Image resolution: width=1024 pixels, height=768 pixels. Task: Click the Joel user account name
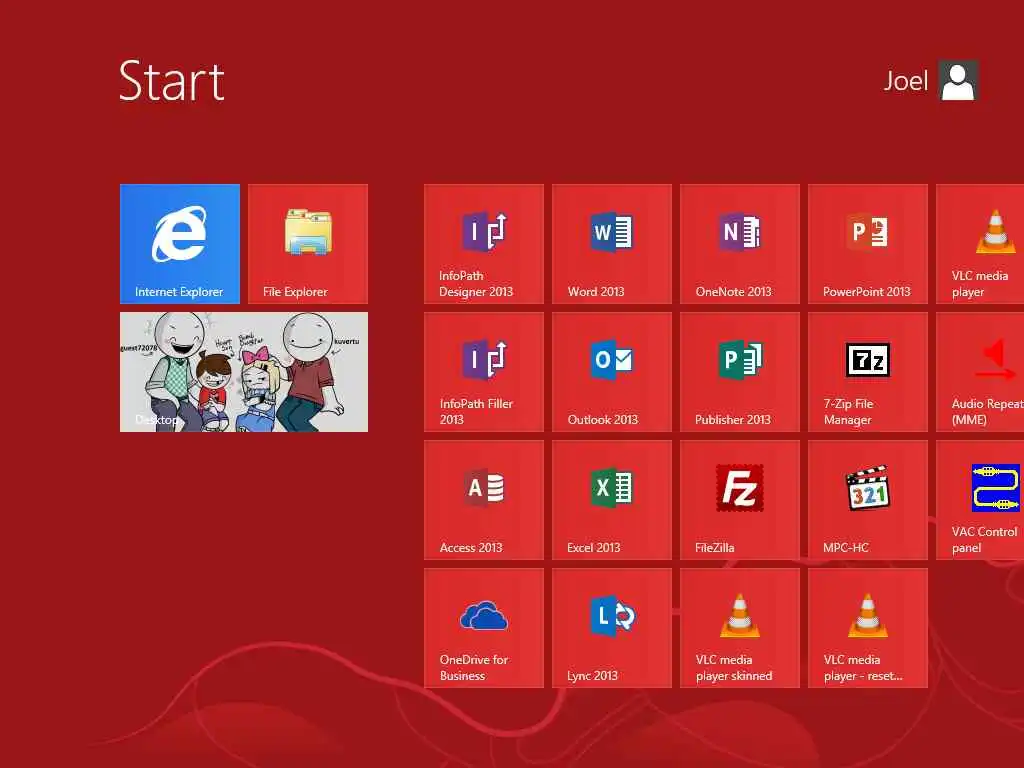pos(905,81)
